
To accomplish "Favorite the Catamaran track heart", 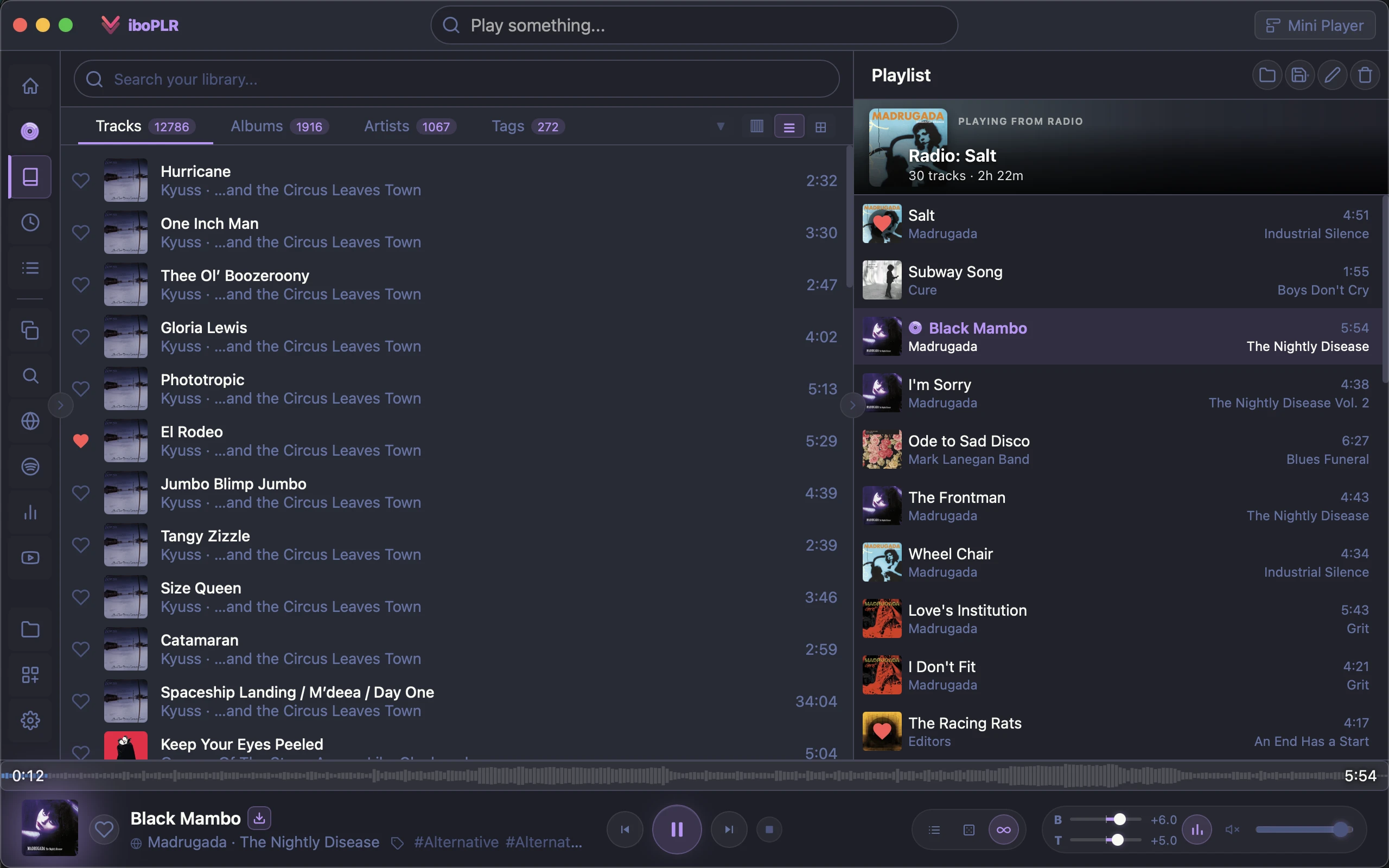I will click(81, 649).
